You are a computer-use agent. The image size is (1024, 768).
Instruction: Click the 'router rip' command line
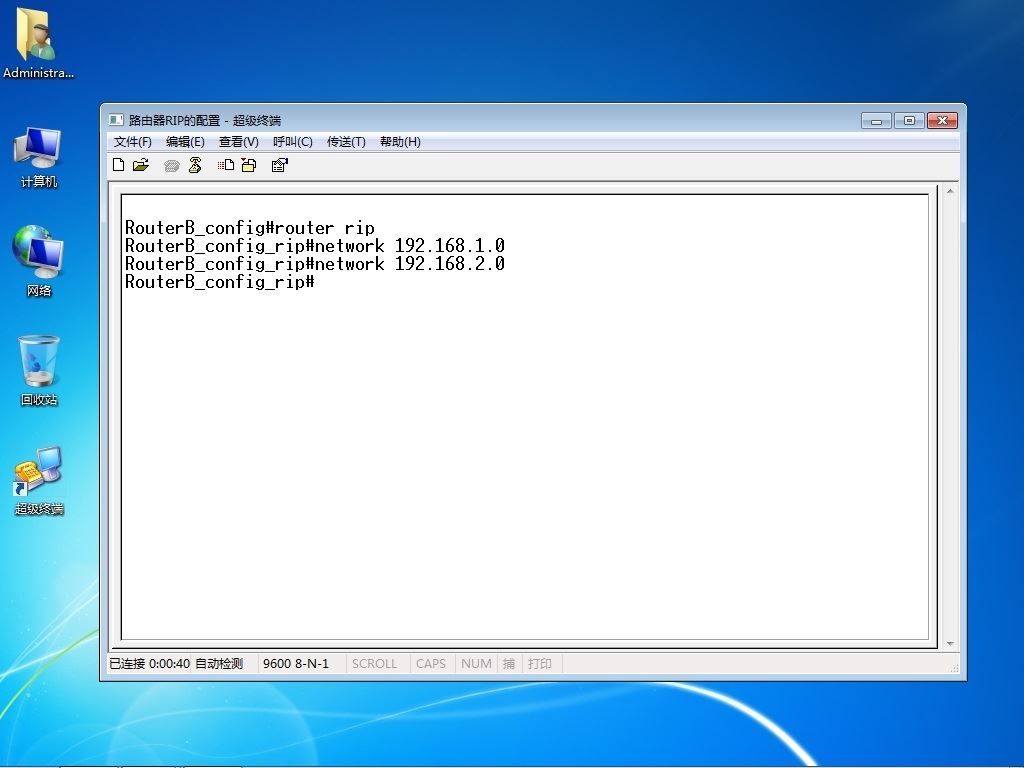(249, 228)
